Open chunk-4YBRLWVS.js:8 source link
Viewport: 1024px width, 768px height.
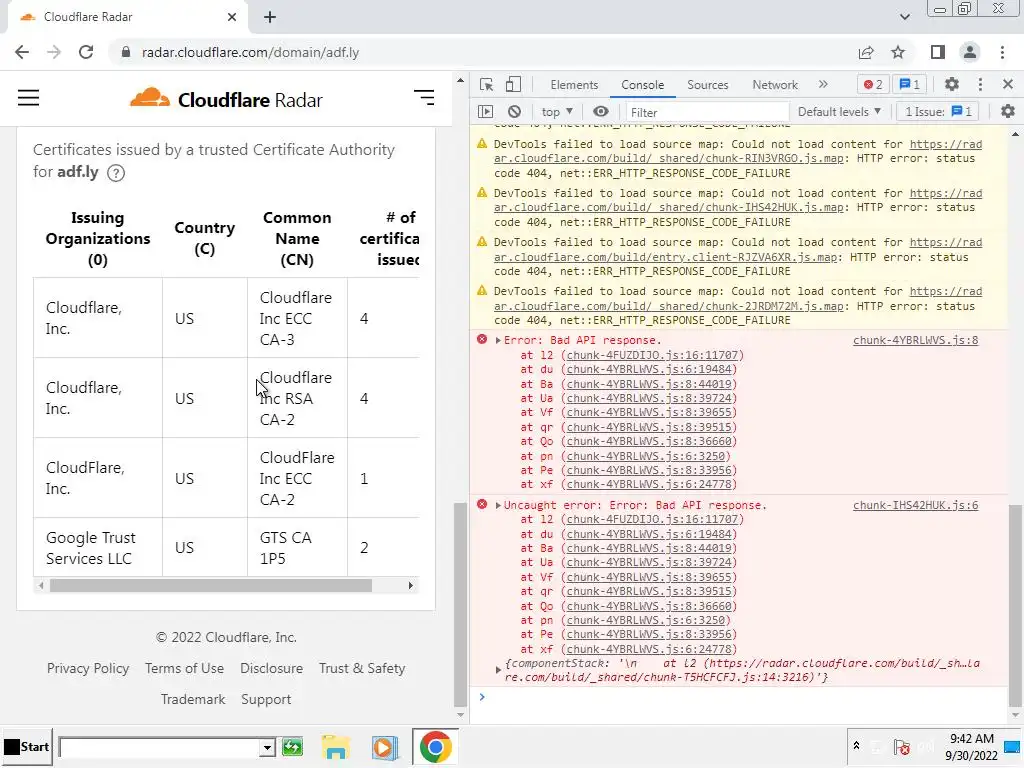[915, 340]
